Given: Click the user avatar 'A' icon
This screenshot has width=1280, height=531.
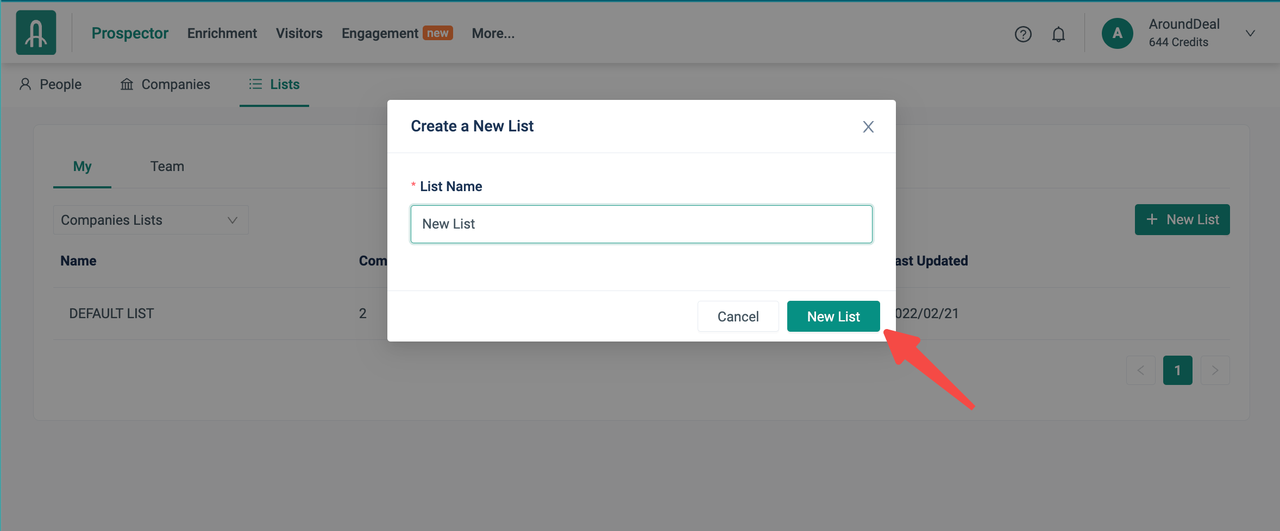Looking at the screenshot, I should [1117, 33].
